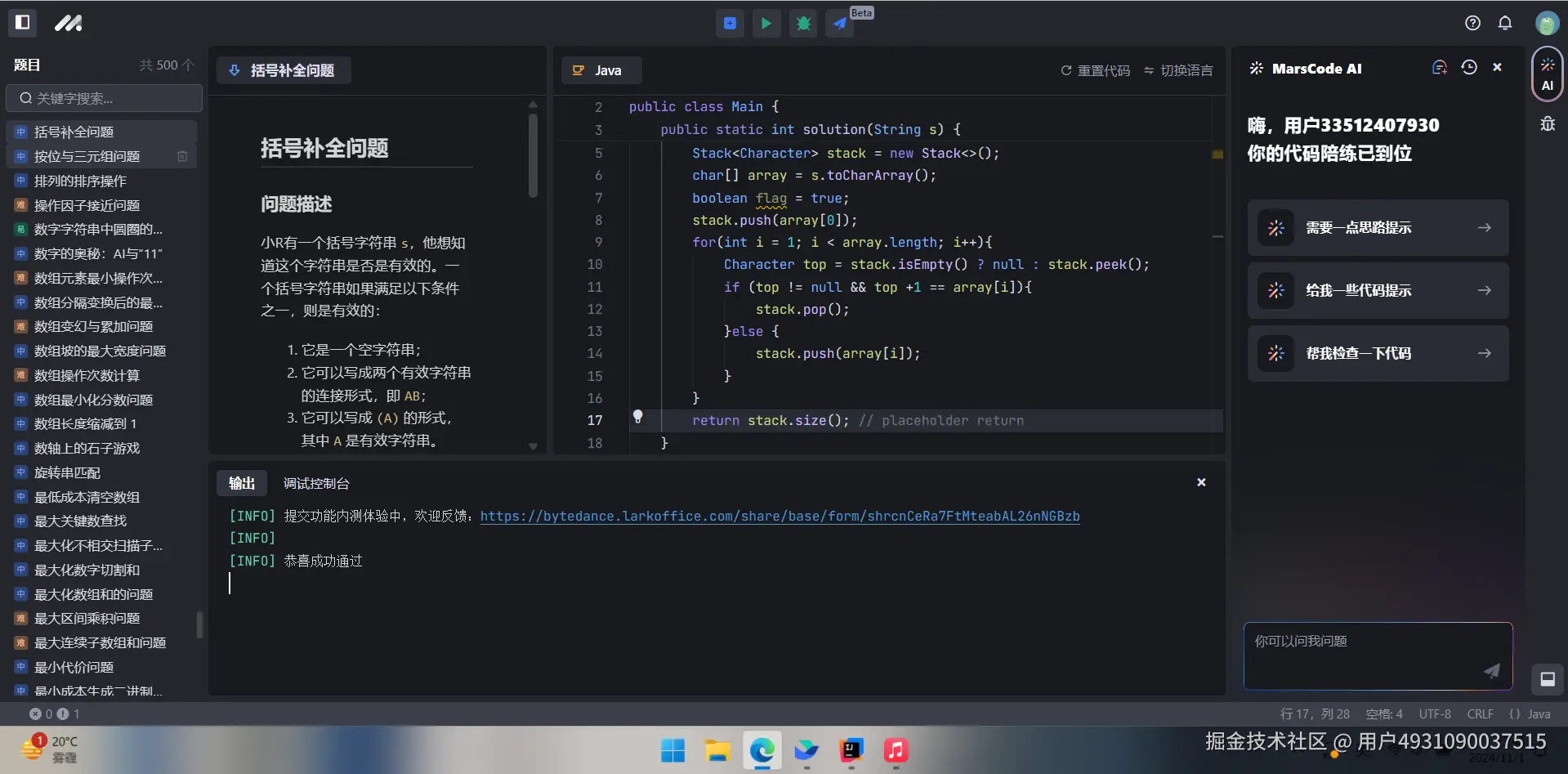The image size is (1568, 774).
Task: Run the code with the green play icon
Action: (x=766, y=23)
